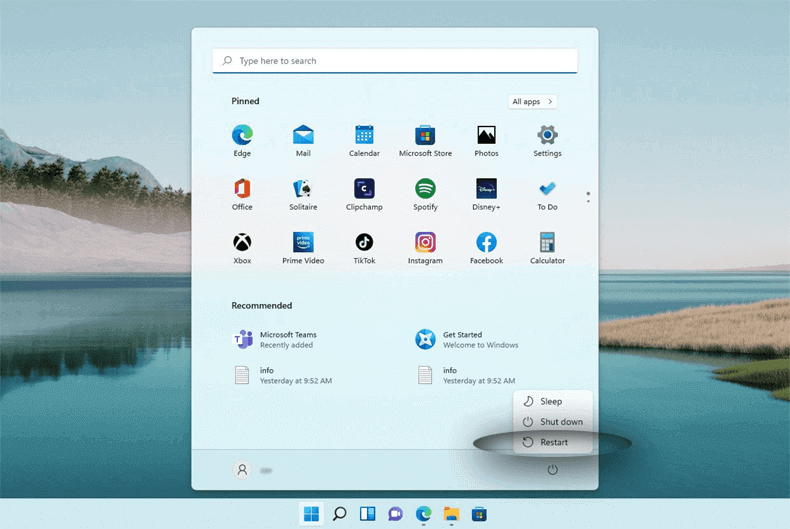Screen dimensions: 790x529
Task: Open the Spotify app
Action: click(425, 194)
